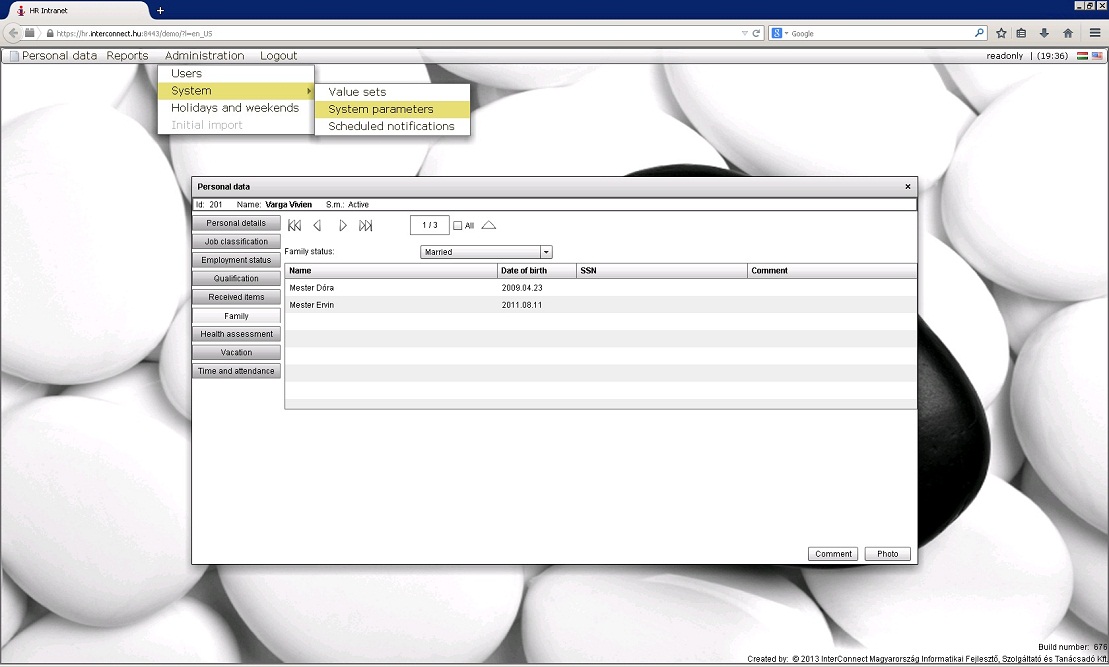Viewport: 1109px width, 667px height.
Task: Open the Job classification section
Action: point(236,241)
